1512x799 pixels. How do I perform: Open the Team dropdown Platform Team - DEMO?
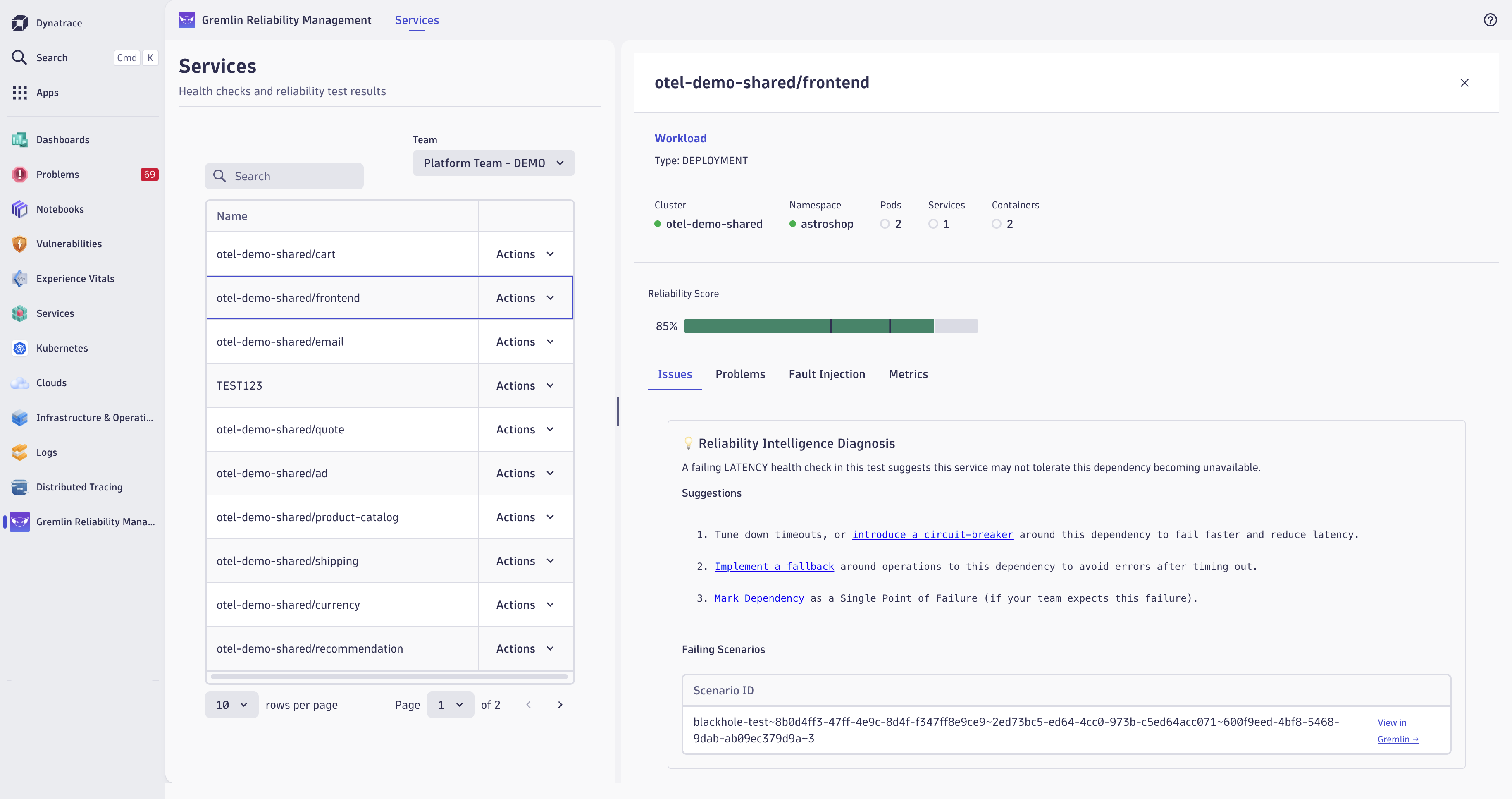coord(493,163)
